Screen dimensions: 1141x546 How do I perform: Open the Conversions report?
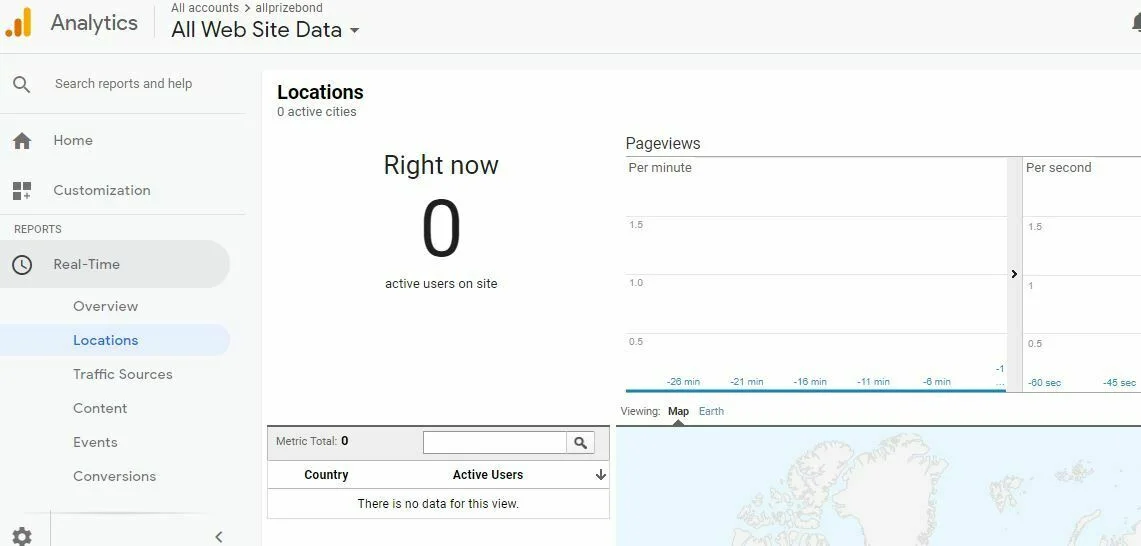[114, 476]
